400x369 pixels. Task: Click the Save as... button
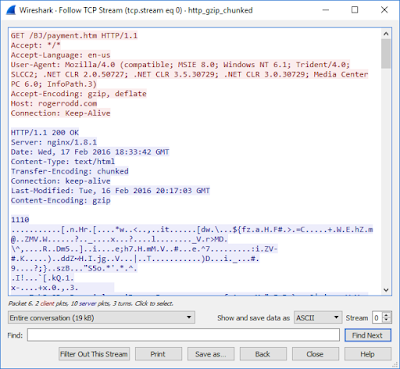tap(210, 354)
